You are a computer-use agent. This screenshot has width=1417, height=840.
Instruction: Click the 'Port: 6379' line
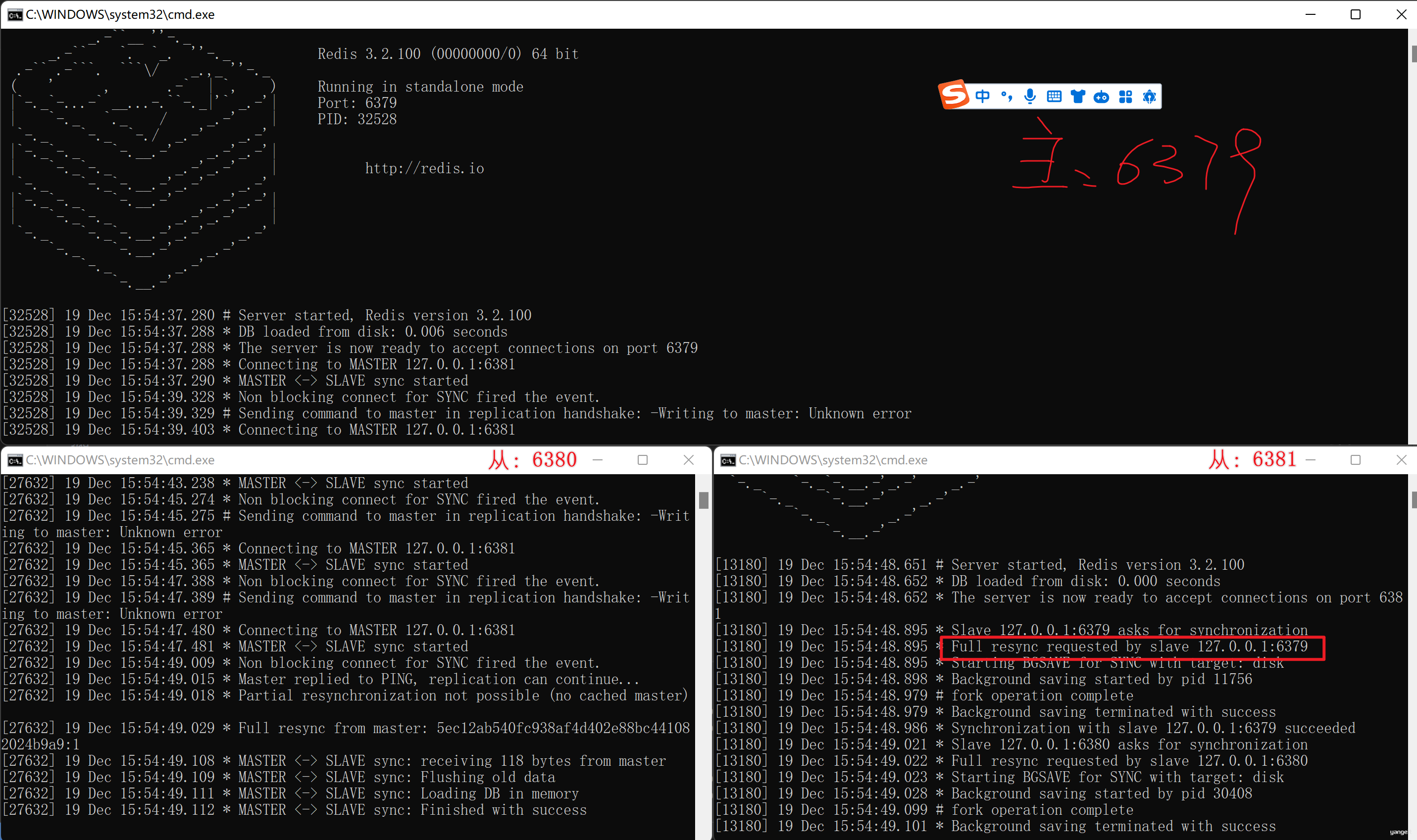356,103
